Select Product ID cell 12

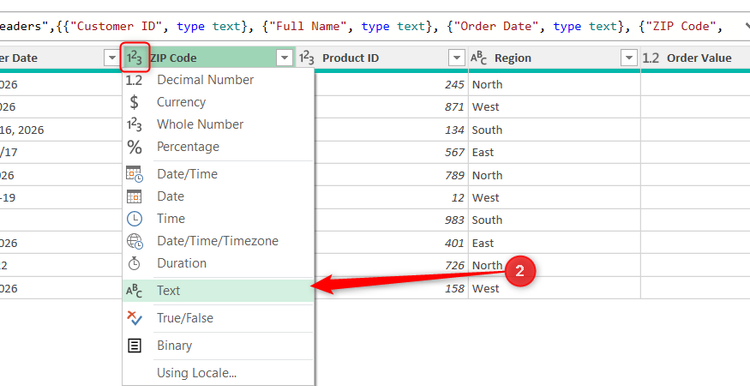[391, 198]
